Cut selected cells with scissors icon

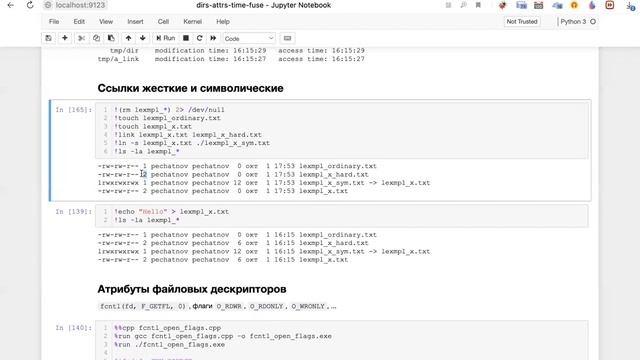click(x=81, y=38)
